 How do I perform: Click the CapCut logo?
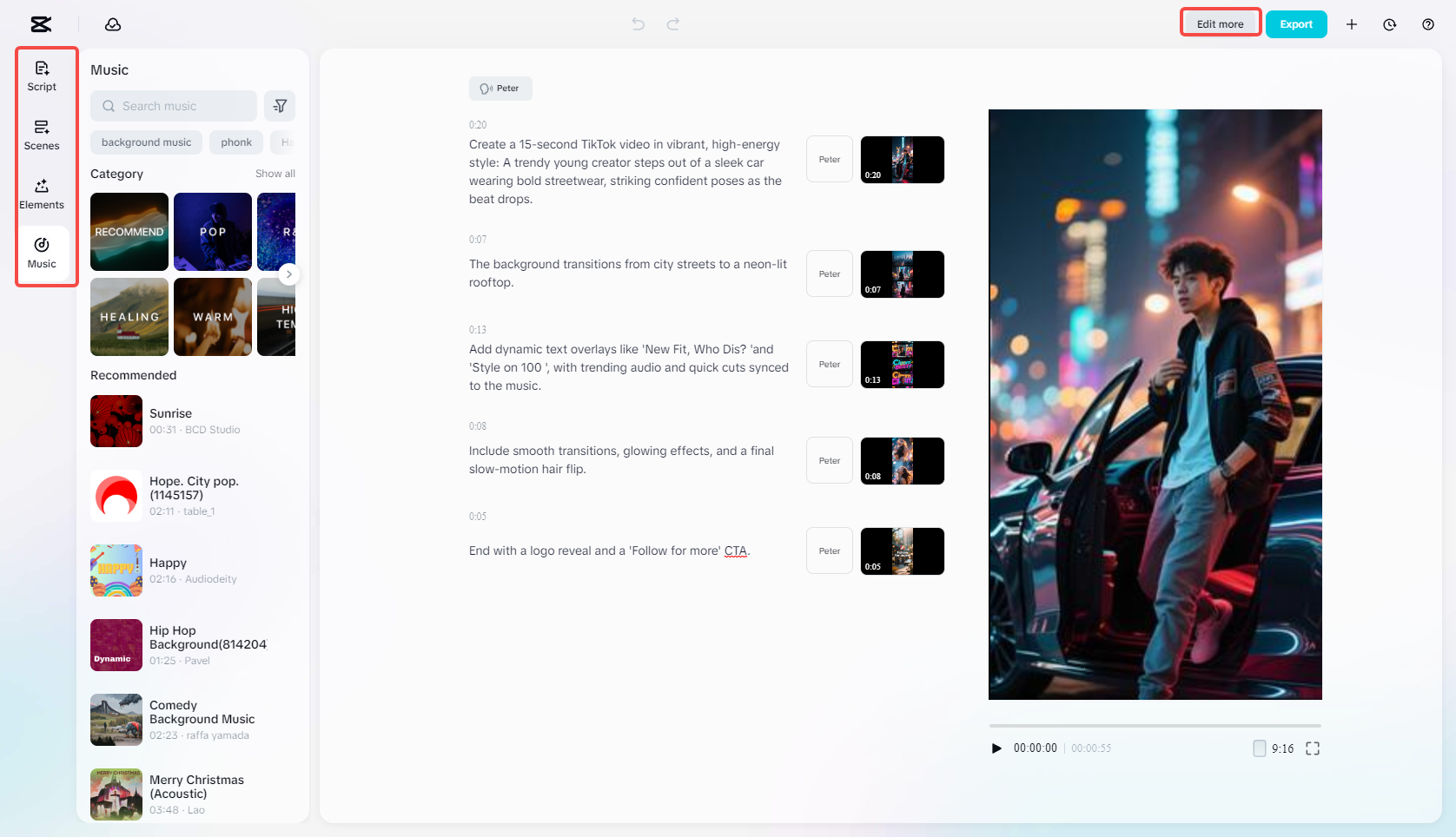[x=40, y=23]
